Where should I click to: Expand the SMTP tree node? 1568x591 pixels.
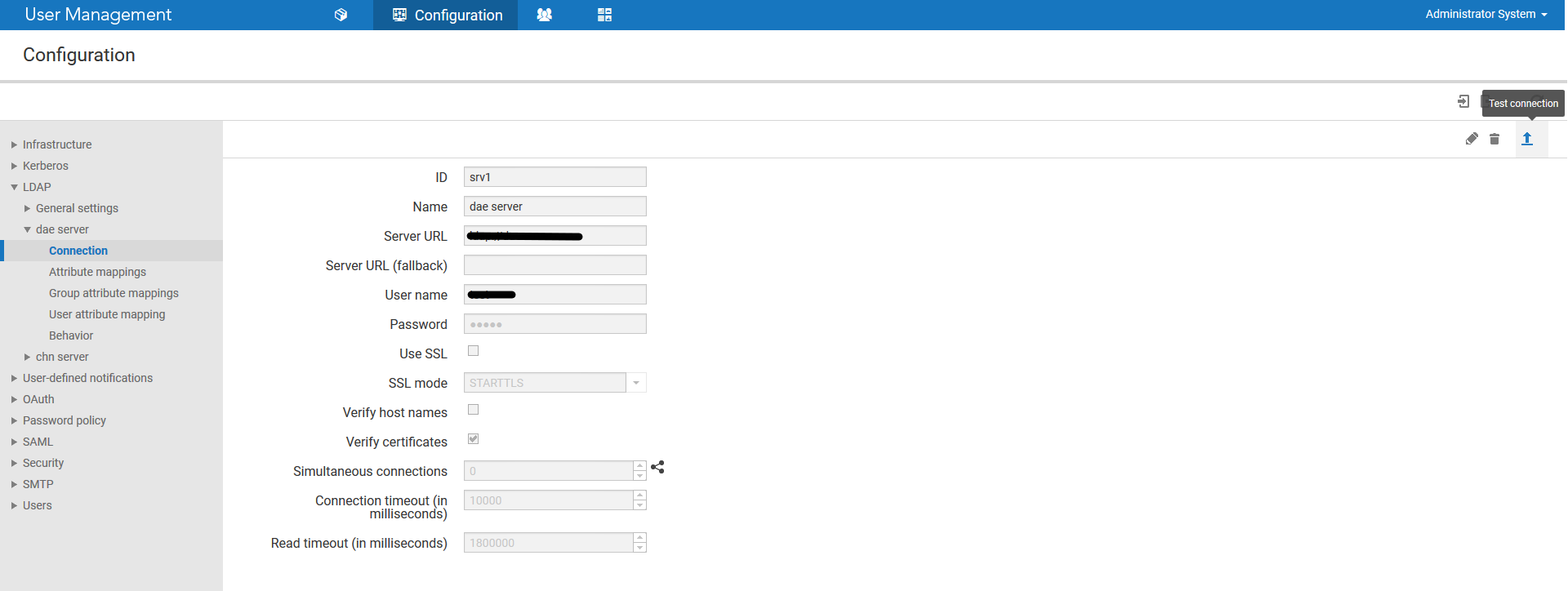coord(14,484)
